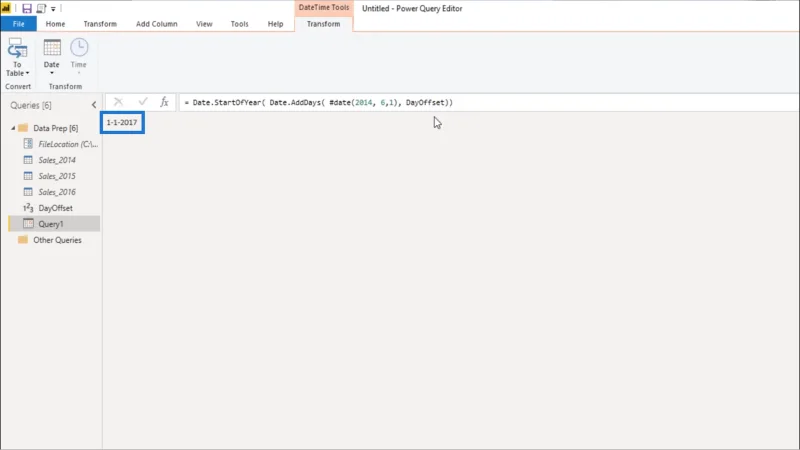Click the Save icon in title bar

[x=27, y=8]
